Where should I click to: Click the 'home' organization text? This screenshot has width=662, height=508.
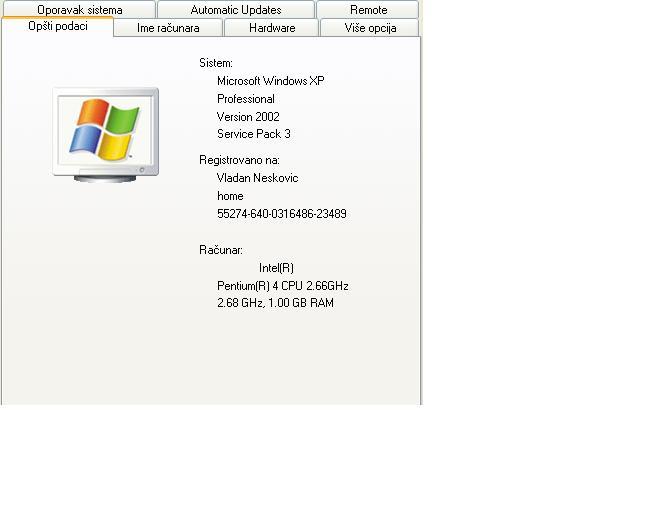pos(230,196)
